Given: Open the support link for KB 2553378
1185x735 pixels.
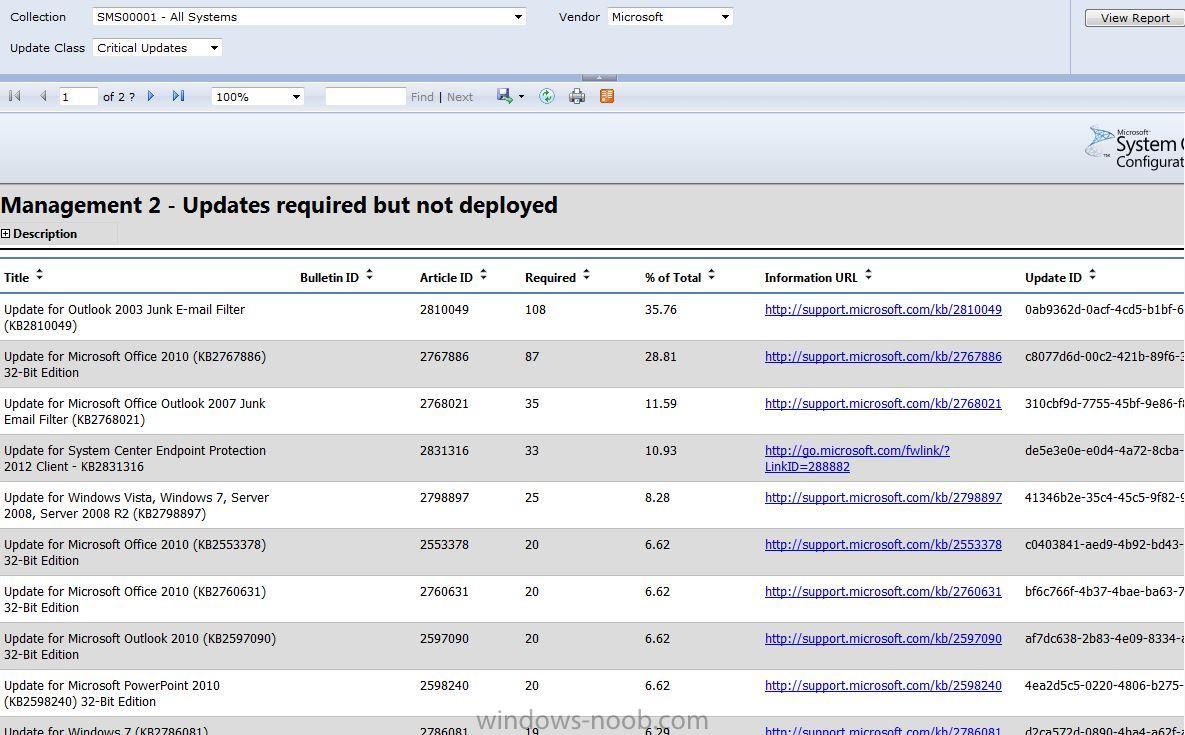Looking at the screenshot, I should click(883, 545).
